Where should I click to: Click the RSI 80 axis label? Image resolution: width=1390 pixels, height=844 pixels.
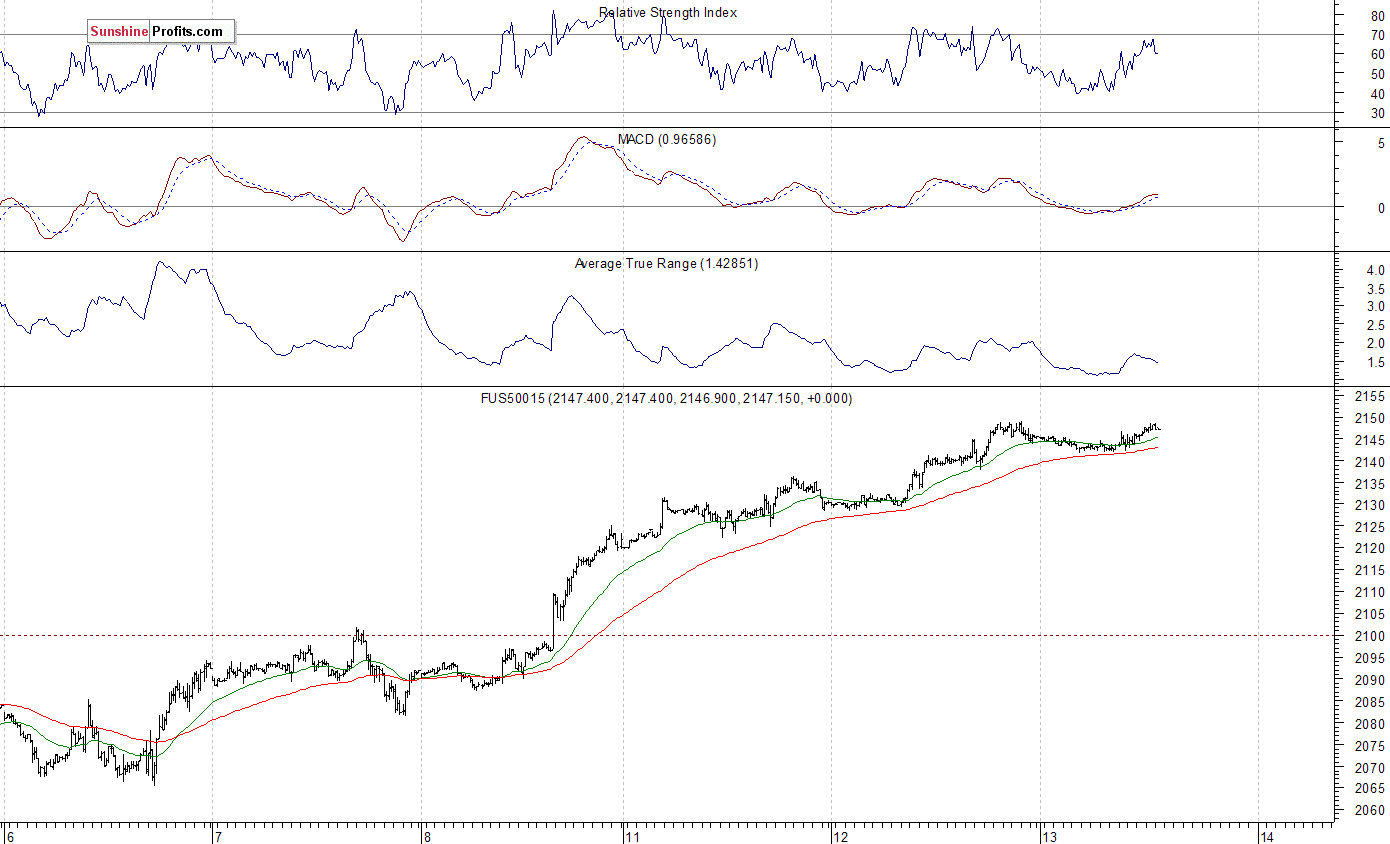[x=1378, y=15]
